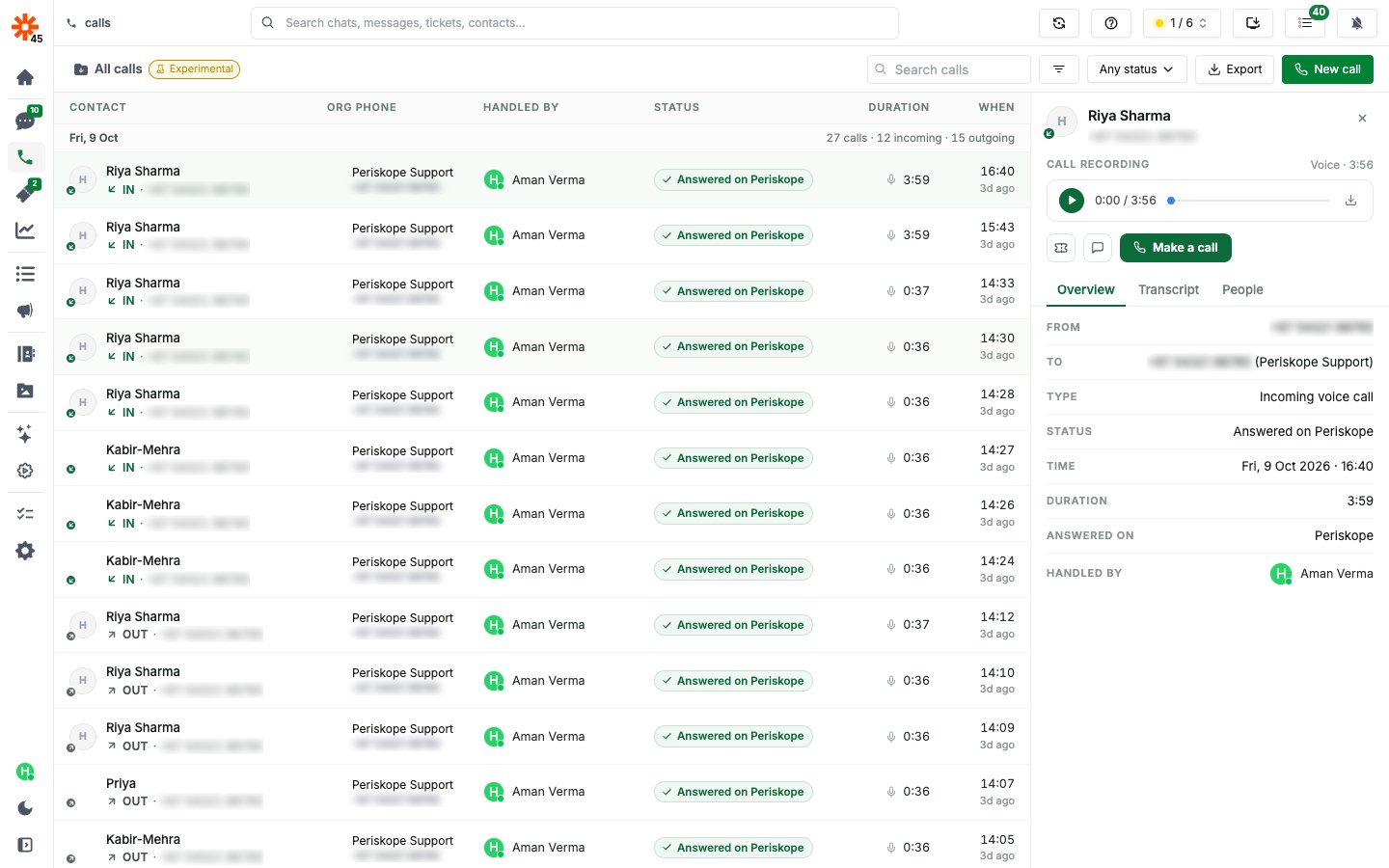
Task: Open chats icon with 10 badge
Action: 26,121
